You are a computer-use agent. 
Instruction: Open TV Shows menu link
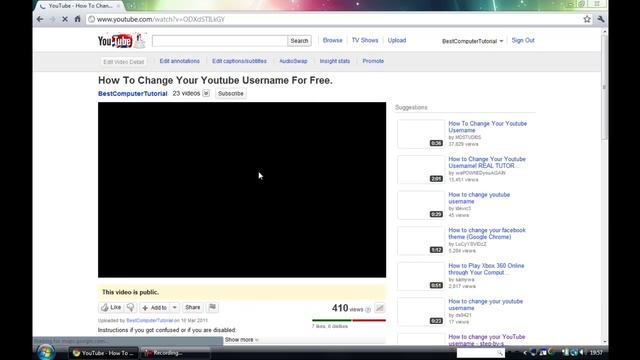365,40
